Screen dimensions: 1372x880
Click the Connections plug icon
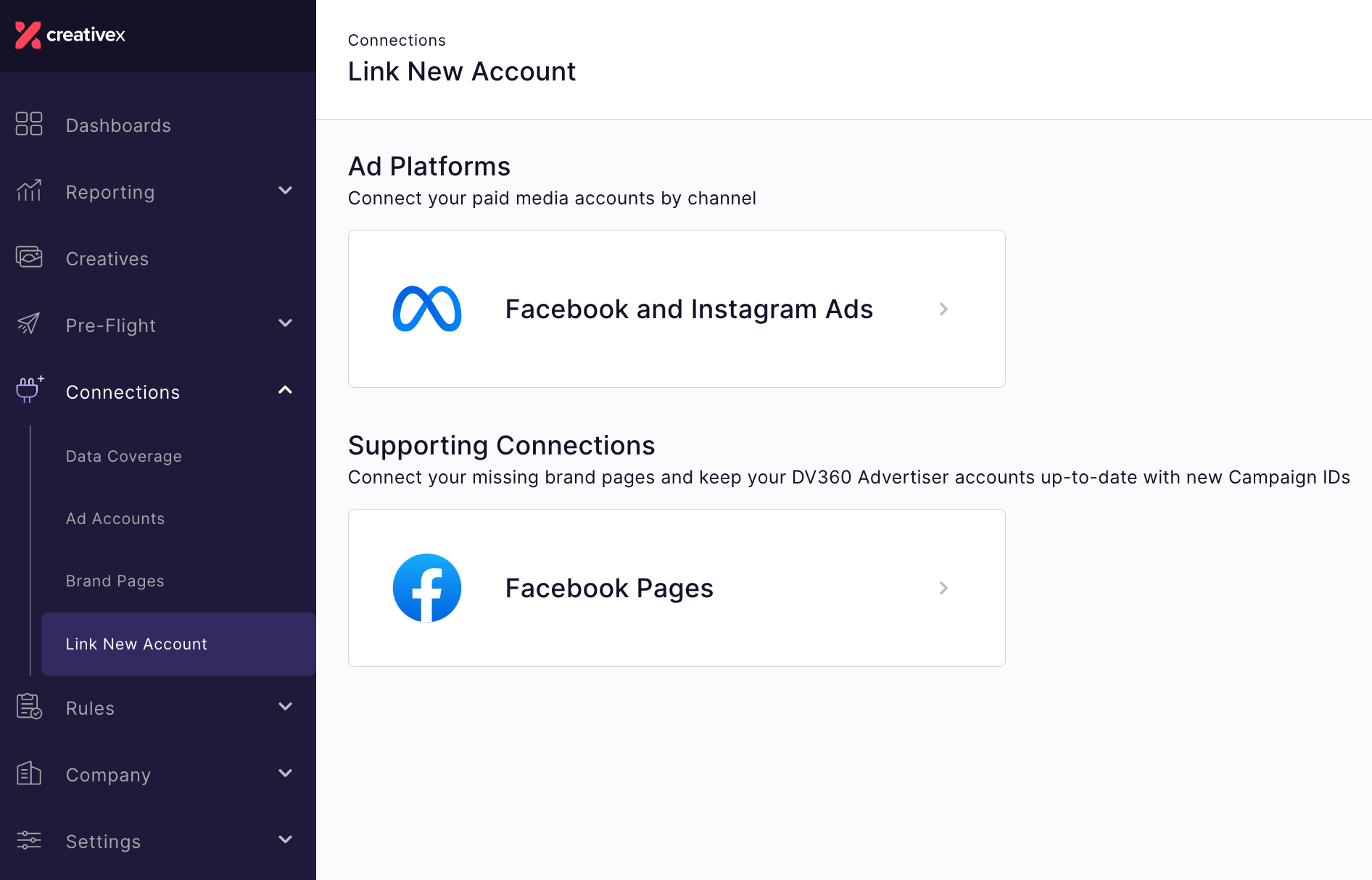(x=30, y=390)
